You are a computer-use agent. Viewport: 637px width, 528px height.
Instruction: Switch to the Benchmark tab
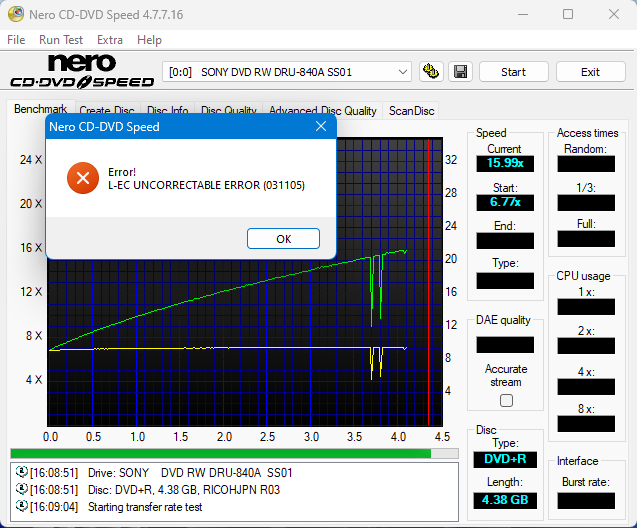point(40,109)
